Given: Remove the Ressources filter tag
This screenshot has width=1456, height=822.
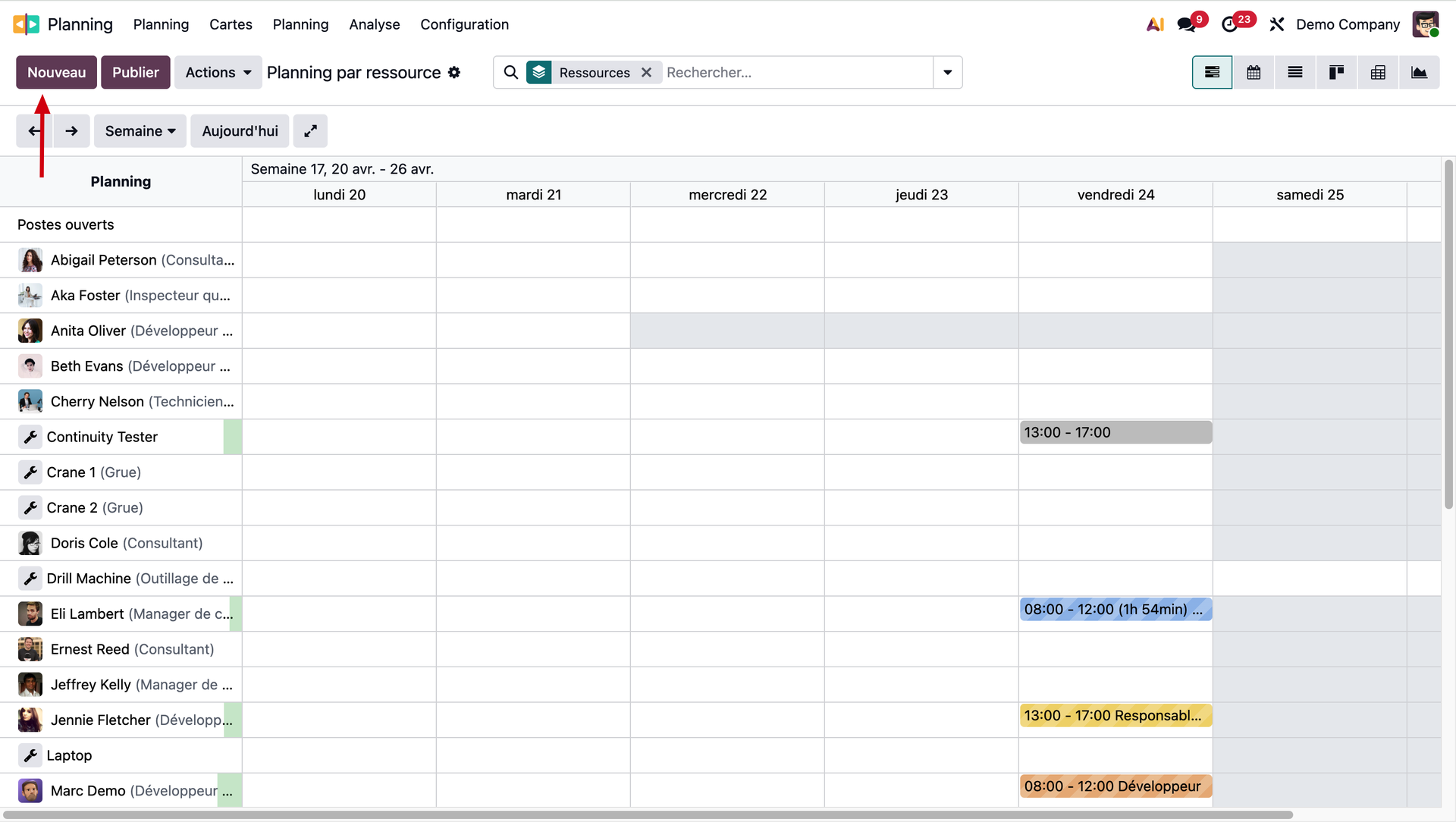Looking at the screenshot, I should pyautogui.click(x=646, y=73).
